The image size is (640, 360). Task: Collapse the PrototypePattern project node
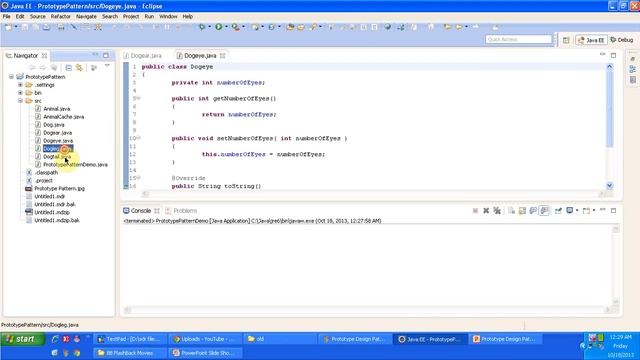click(x=11, y=77)
